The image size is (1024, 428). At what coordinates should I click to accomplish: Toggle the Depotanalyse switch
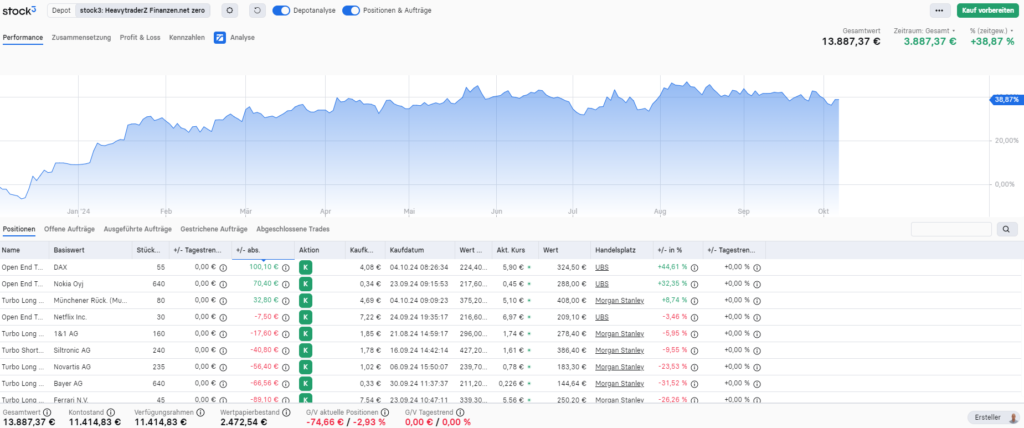[x=281, y=10]
